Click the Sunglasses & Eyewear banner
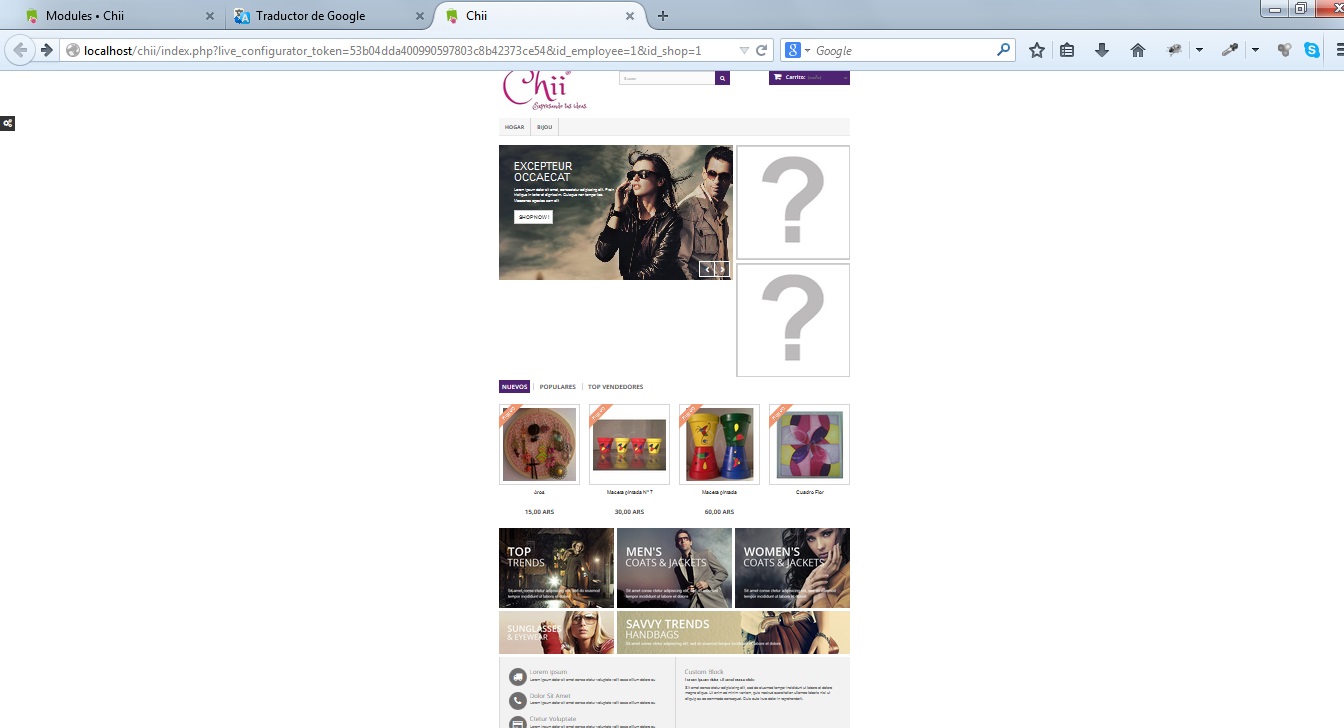The image size is (1344, 728). 556,633
